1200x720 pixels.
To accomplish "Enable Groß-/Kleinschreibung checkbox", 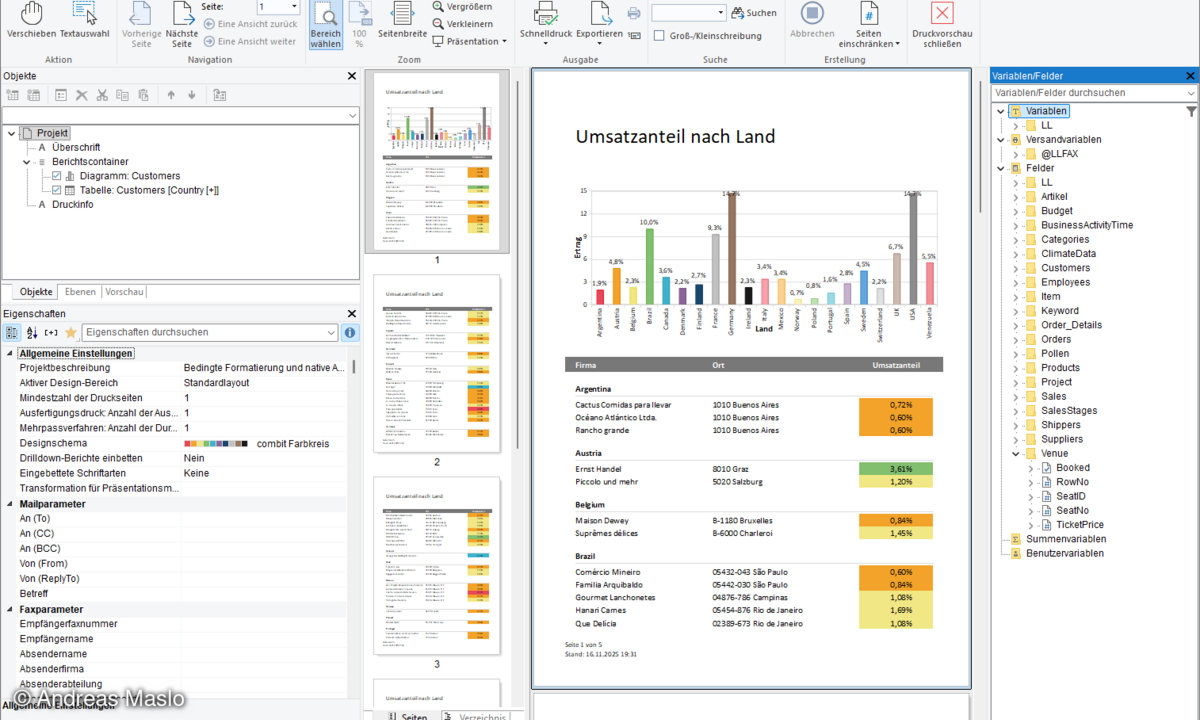I will click(x=660, y=36).
